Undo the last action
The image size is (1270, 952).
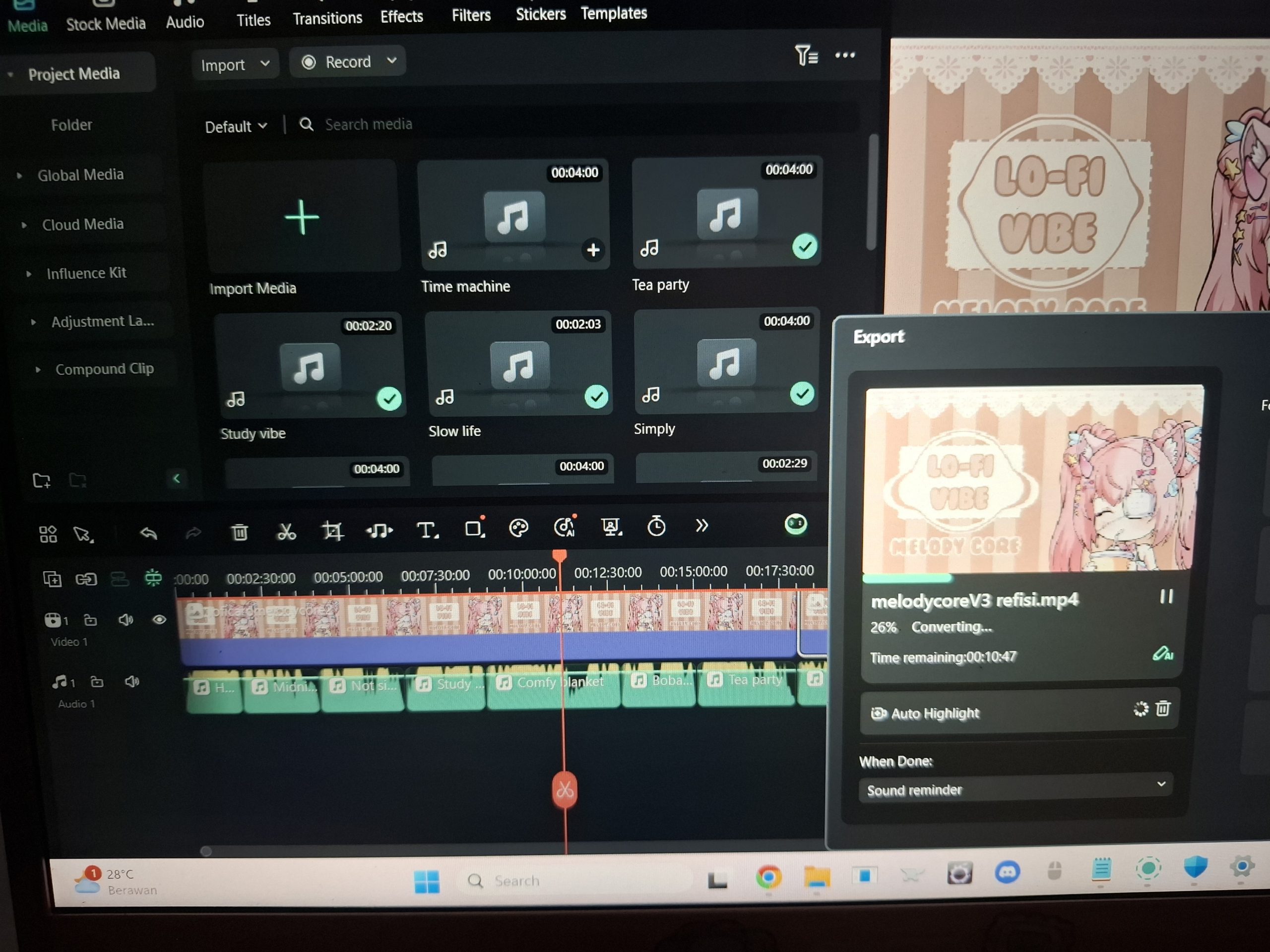coord(149,533)
